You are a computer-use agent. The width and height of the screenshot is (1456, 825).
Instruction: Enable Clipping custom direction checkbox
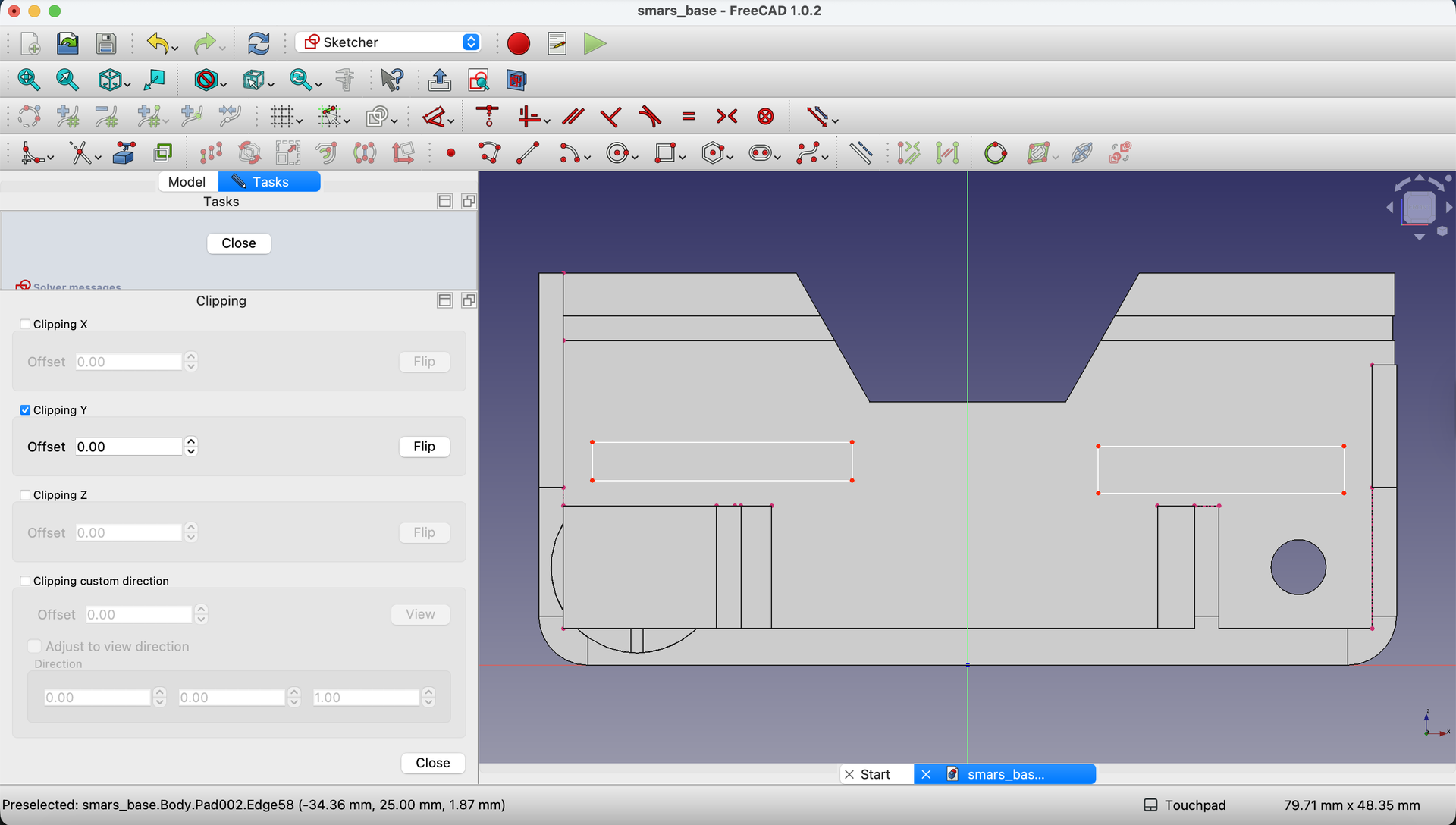click(25, 581)
